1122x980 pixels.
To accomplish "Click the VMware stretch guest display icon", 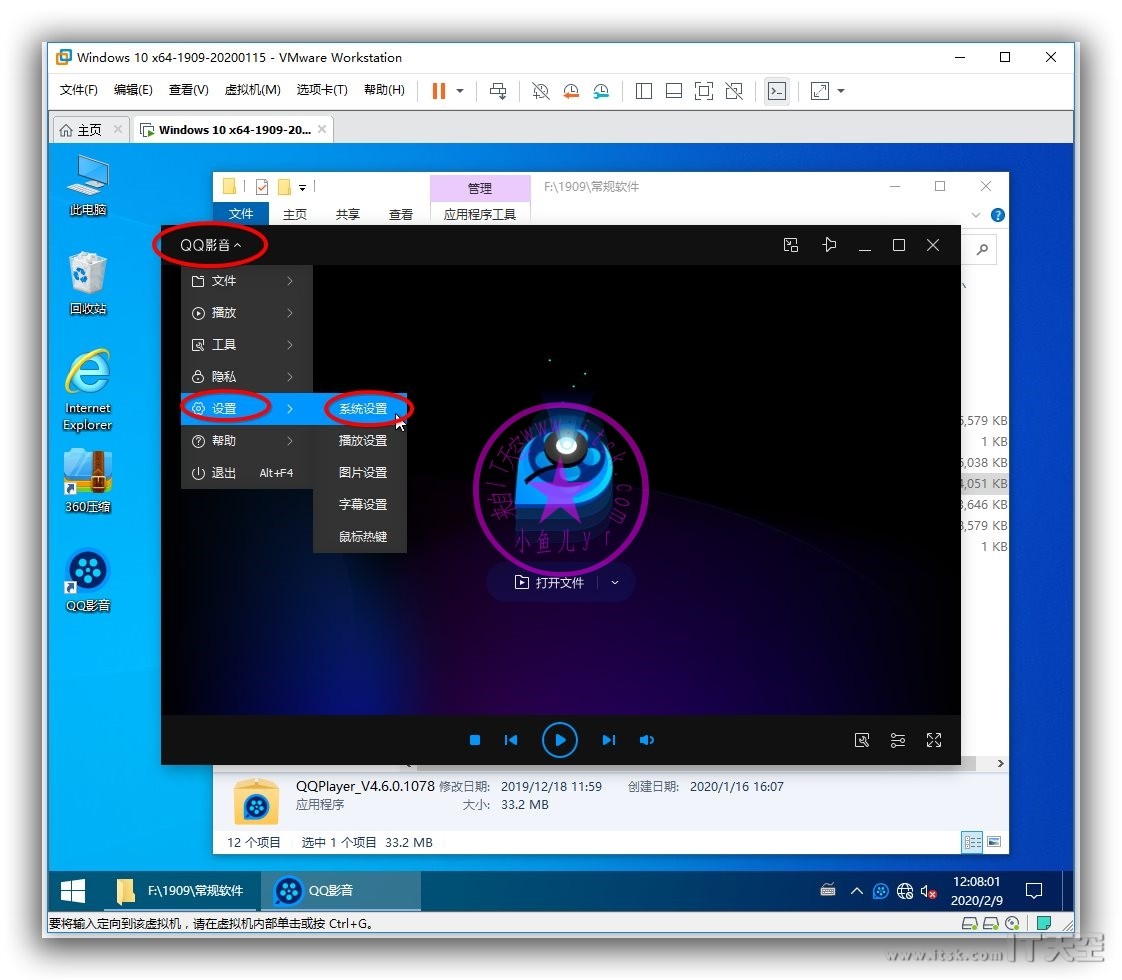I will (820, 91).
